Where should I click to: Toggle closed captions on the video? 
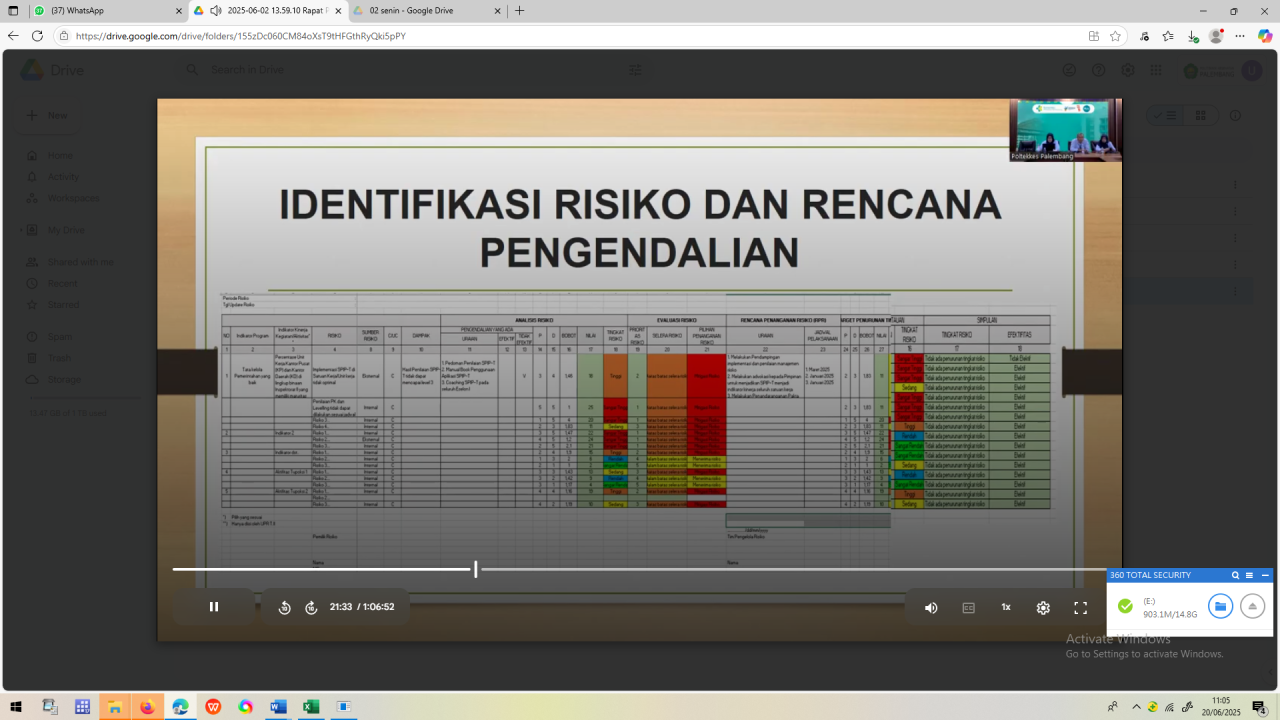[x=968, y=607]
